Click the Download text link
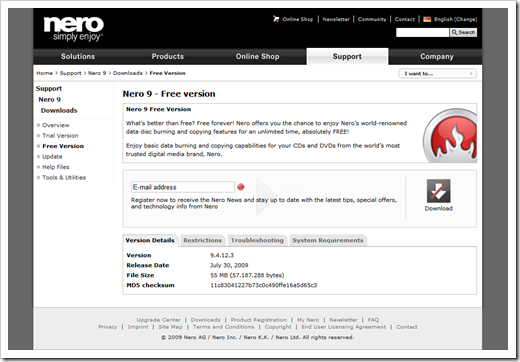The image size is (520, 362). coord(439,208)
